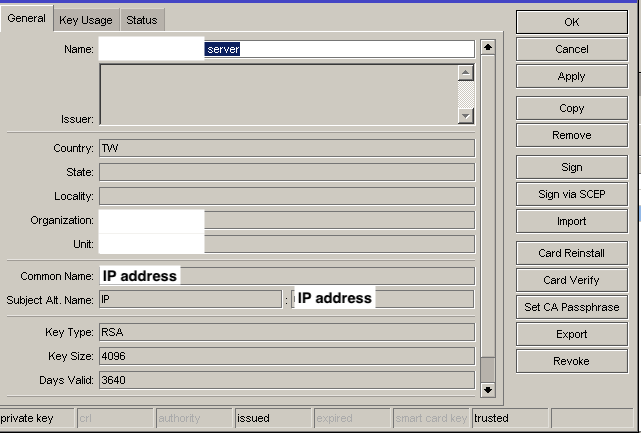Click the Country field showing TW
Viewport: 641px width, 433px height.
pyautogui.click(x=287, y=148)
